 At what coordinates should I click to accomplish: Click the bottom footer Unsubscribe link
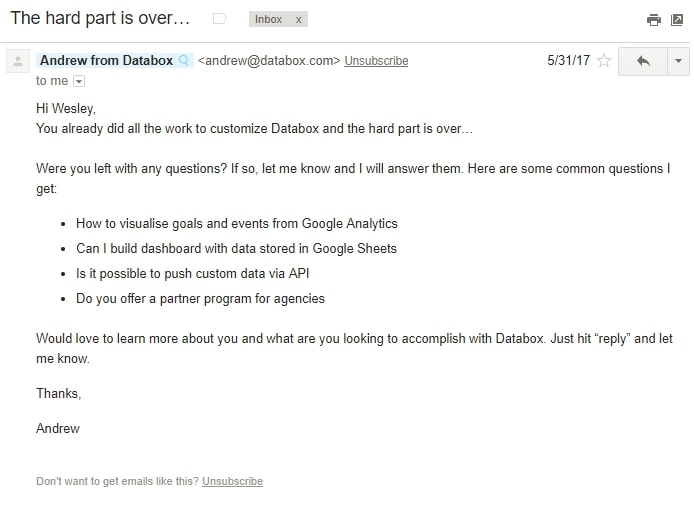(232, 481)
